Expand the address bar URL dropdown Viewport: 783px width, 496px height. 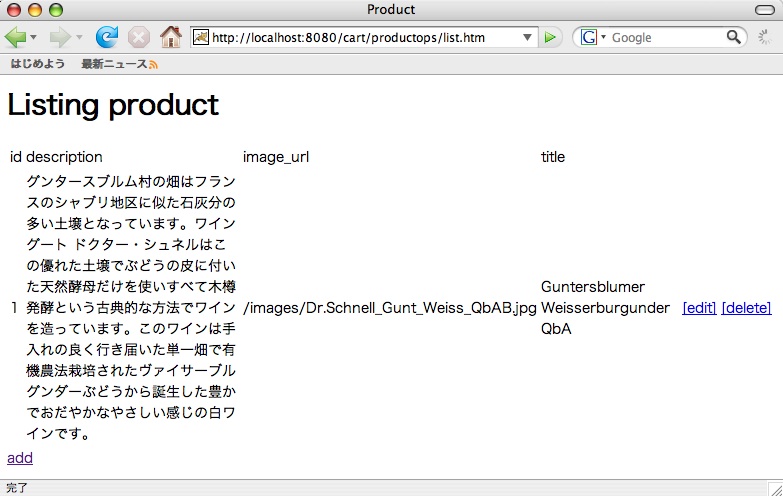528,38
